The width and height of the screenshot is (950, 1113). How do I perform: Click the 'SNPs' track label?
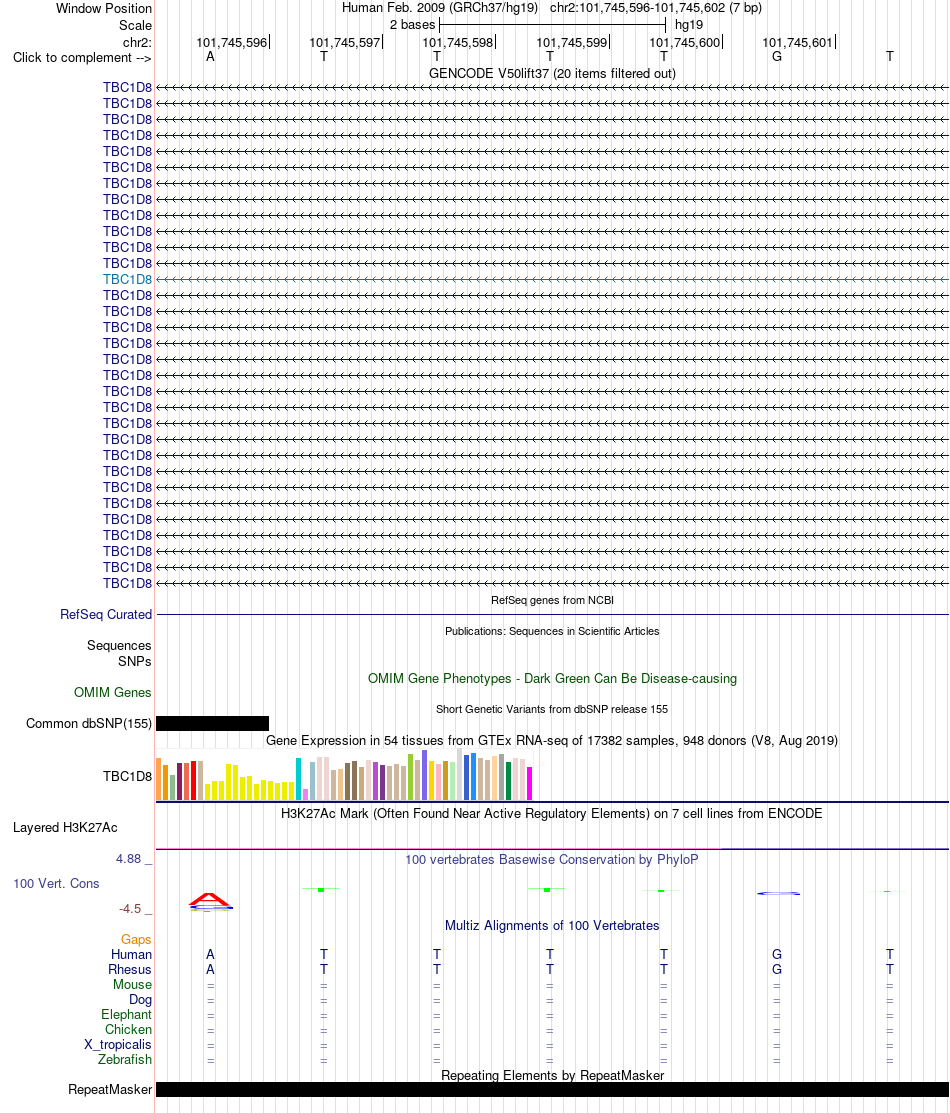(x=135, y=662)
